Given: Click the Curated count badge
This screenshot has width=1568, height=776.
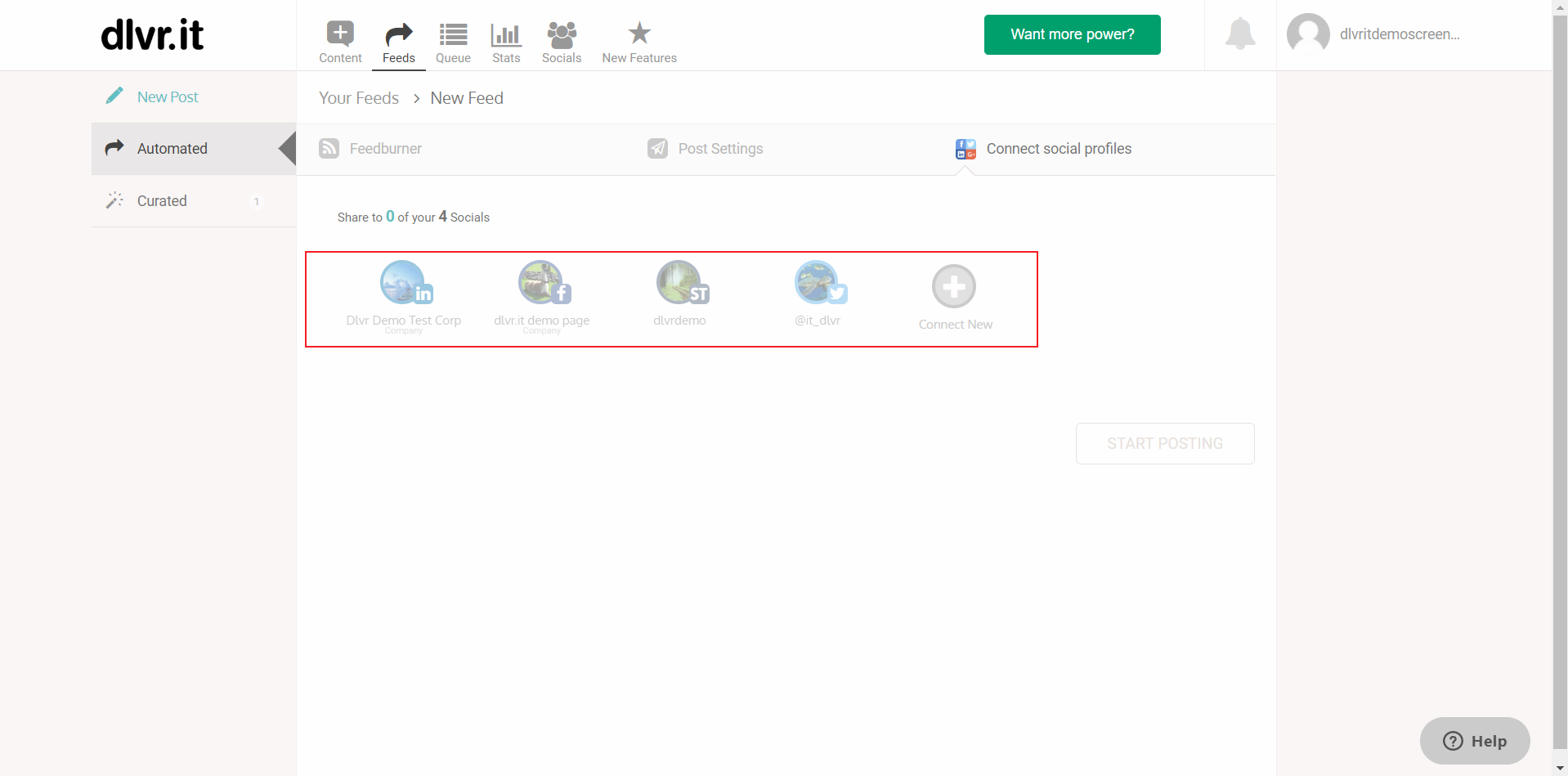Looking at the screenshot, I should [x=257, y=201].
